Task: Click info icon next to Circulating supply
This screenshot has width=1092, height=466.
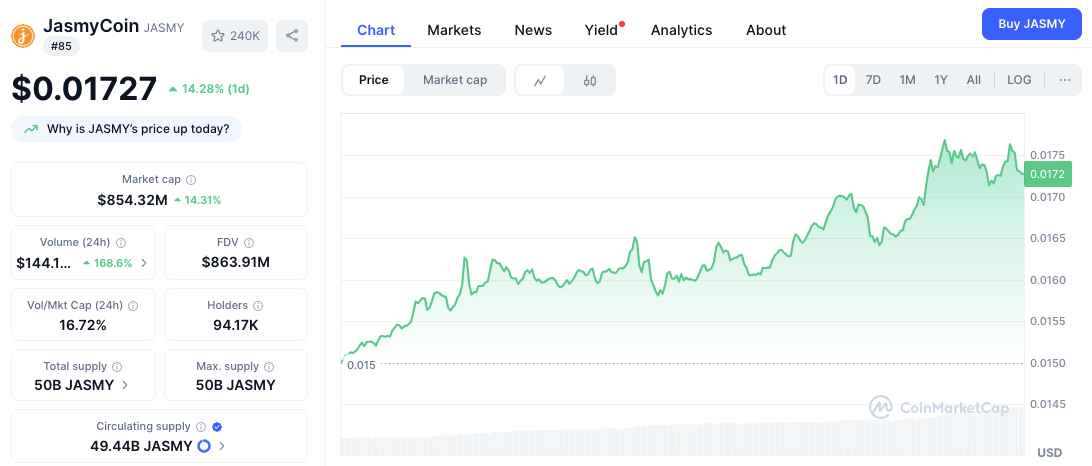Action: (201, 427)
